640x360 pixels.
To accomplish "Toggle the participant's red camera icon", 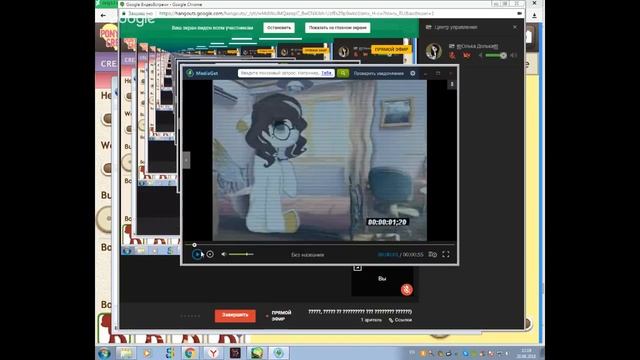I will coord(467,55).
